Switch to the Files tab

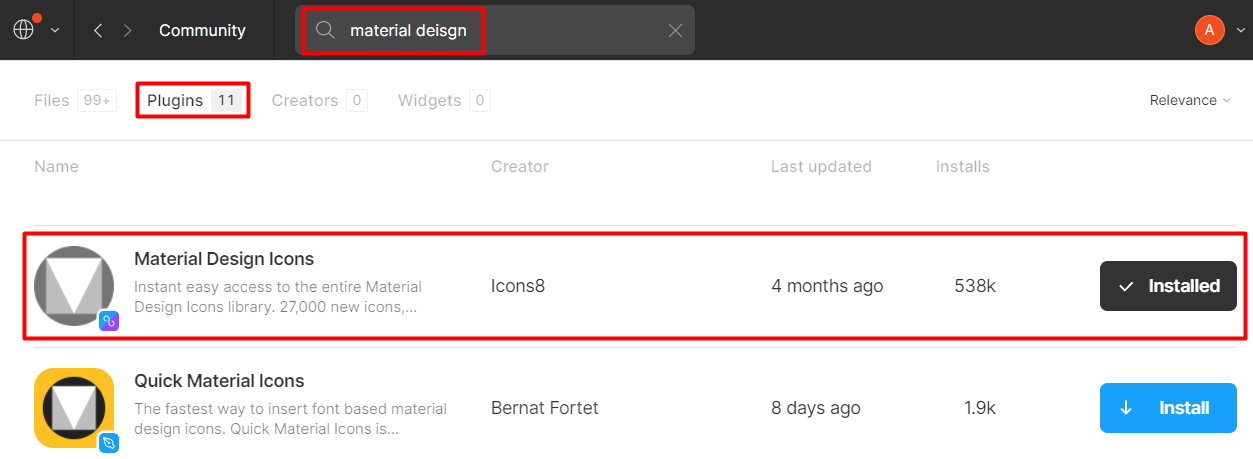[x=52, y=100]
